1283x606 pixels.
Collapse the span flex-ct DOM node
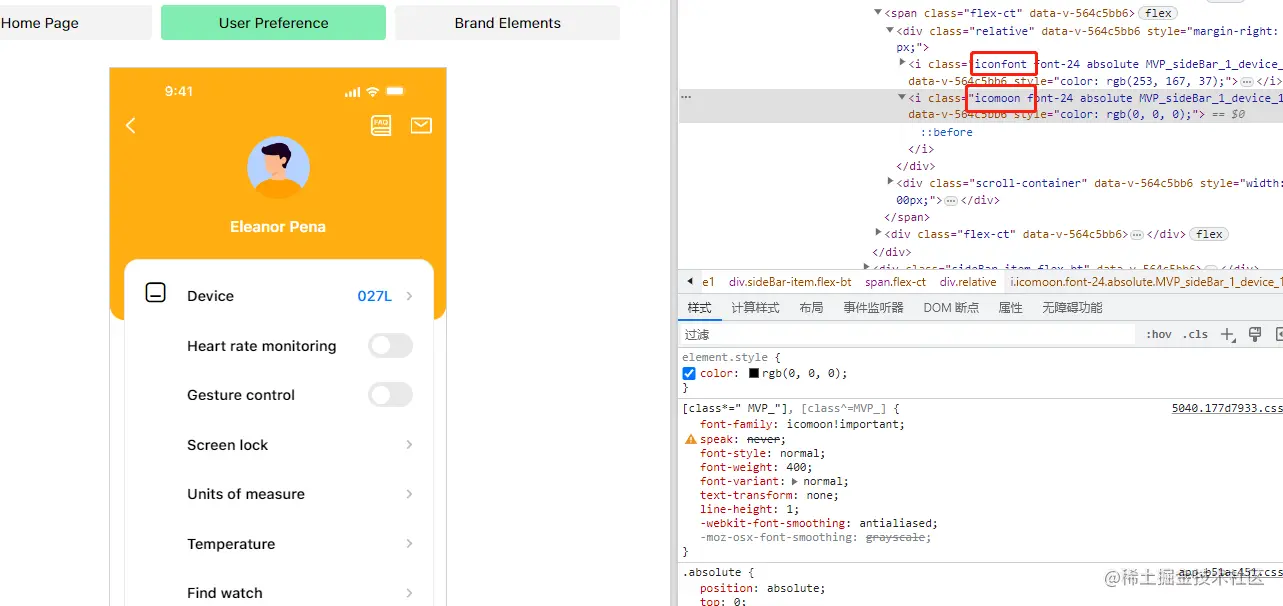point(879,13)
